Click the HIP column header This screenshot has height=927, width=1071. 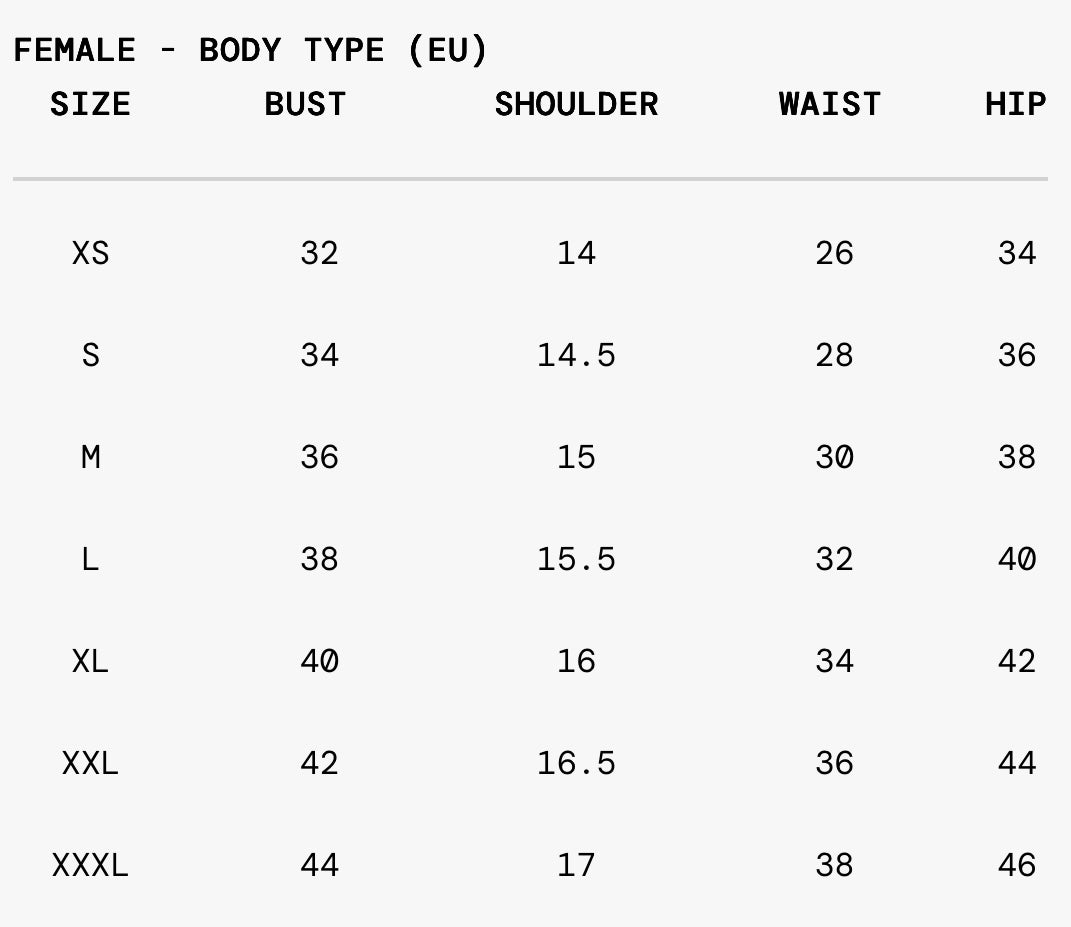tap(1015, 104)
